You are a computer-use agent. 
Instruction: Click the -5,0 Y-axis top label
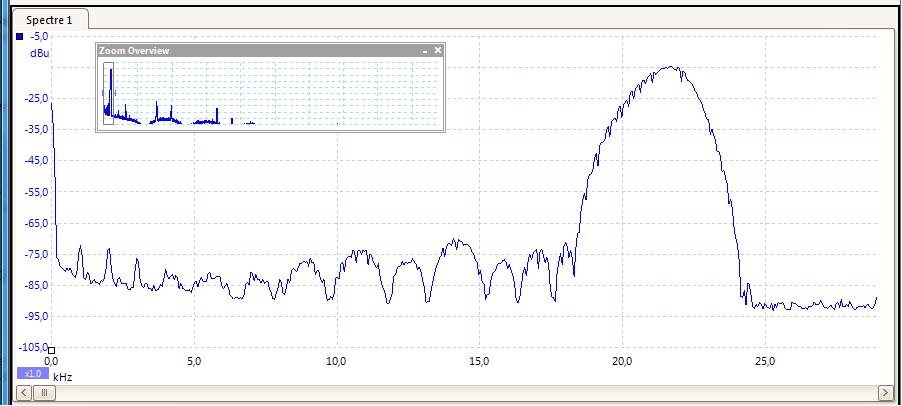point(39,36)
